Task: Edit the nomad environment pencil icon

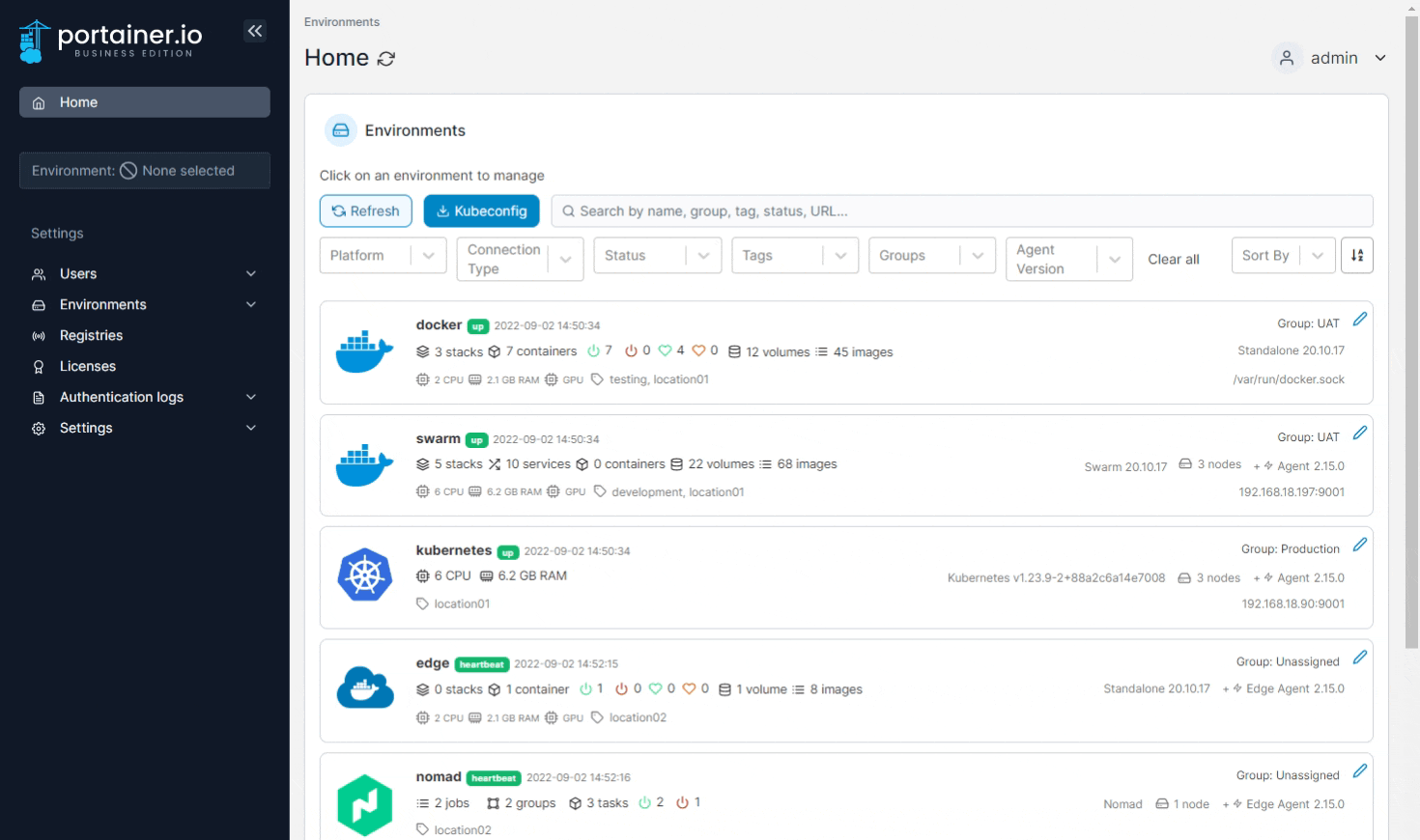Action: [1360, 771]
